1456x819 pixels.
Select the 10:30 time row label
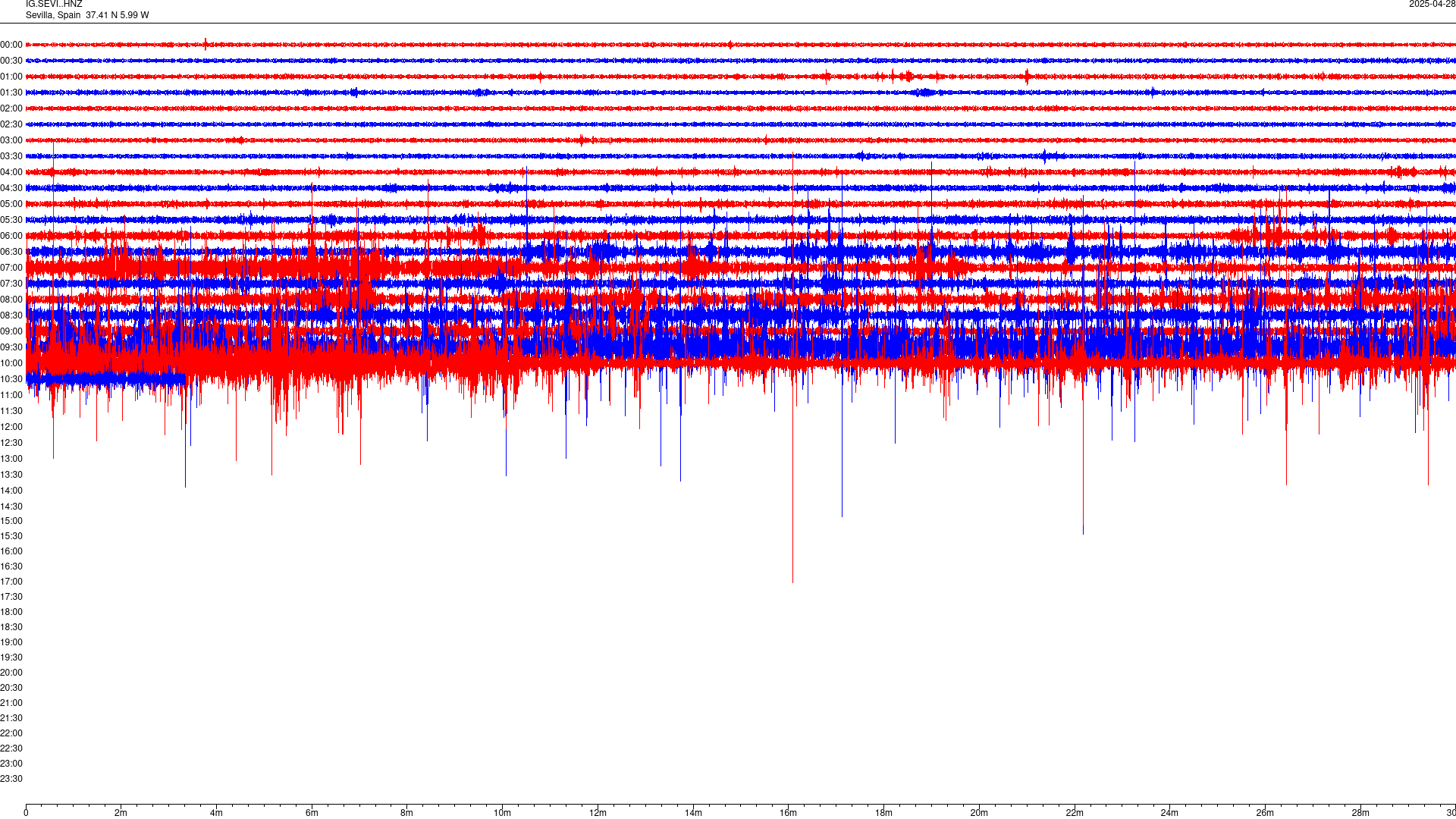click(x=11, y=379)
